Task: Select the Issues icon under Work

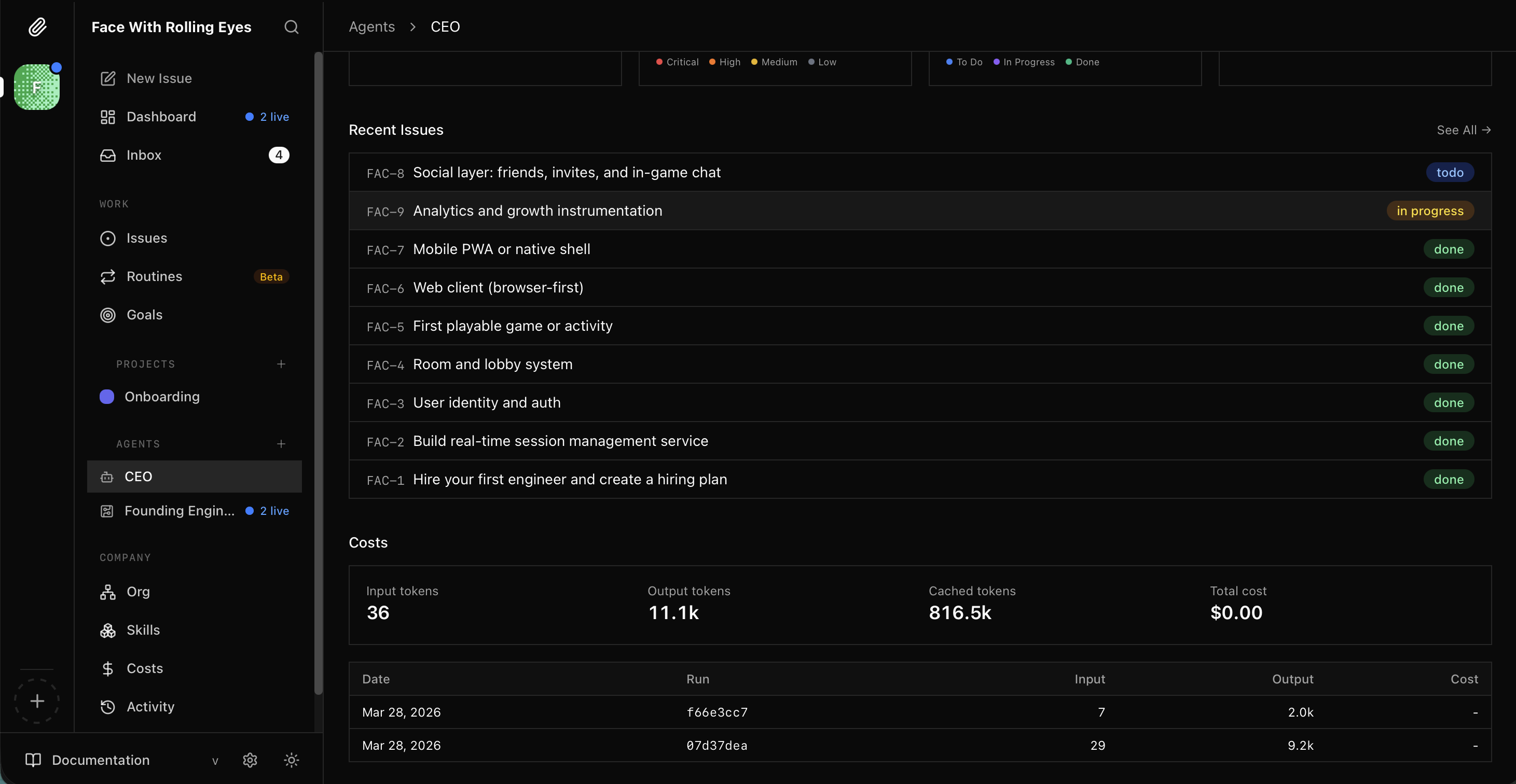Action: point(108,238)
